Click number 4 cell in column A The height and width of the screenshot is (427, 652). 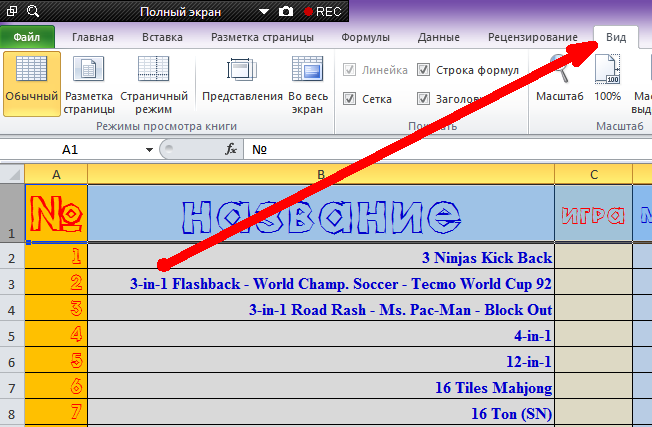[x=56, y=334]
